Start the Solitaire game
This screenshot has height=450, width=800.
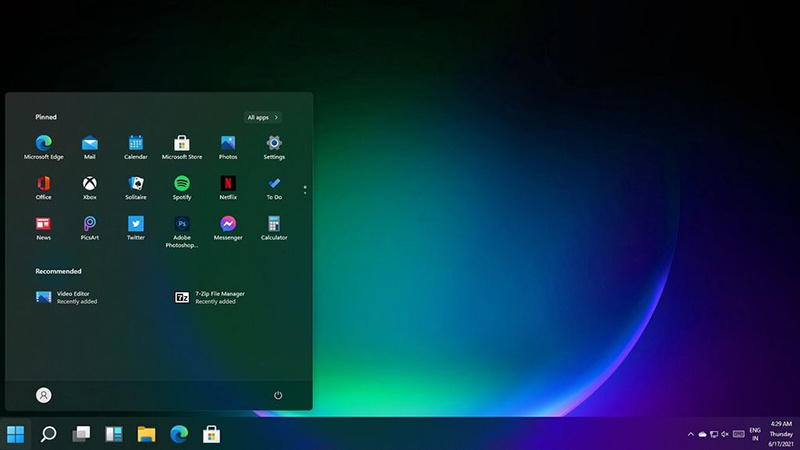pyautogui.click(x=136, y=188)
